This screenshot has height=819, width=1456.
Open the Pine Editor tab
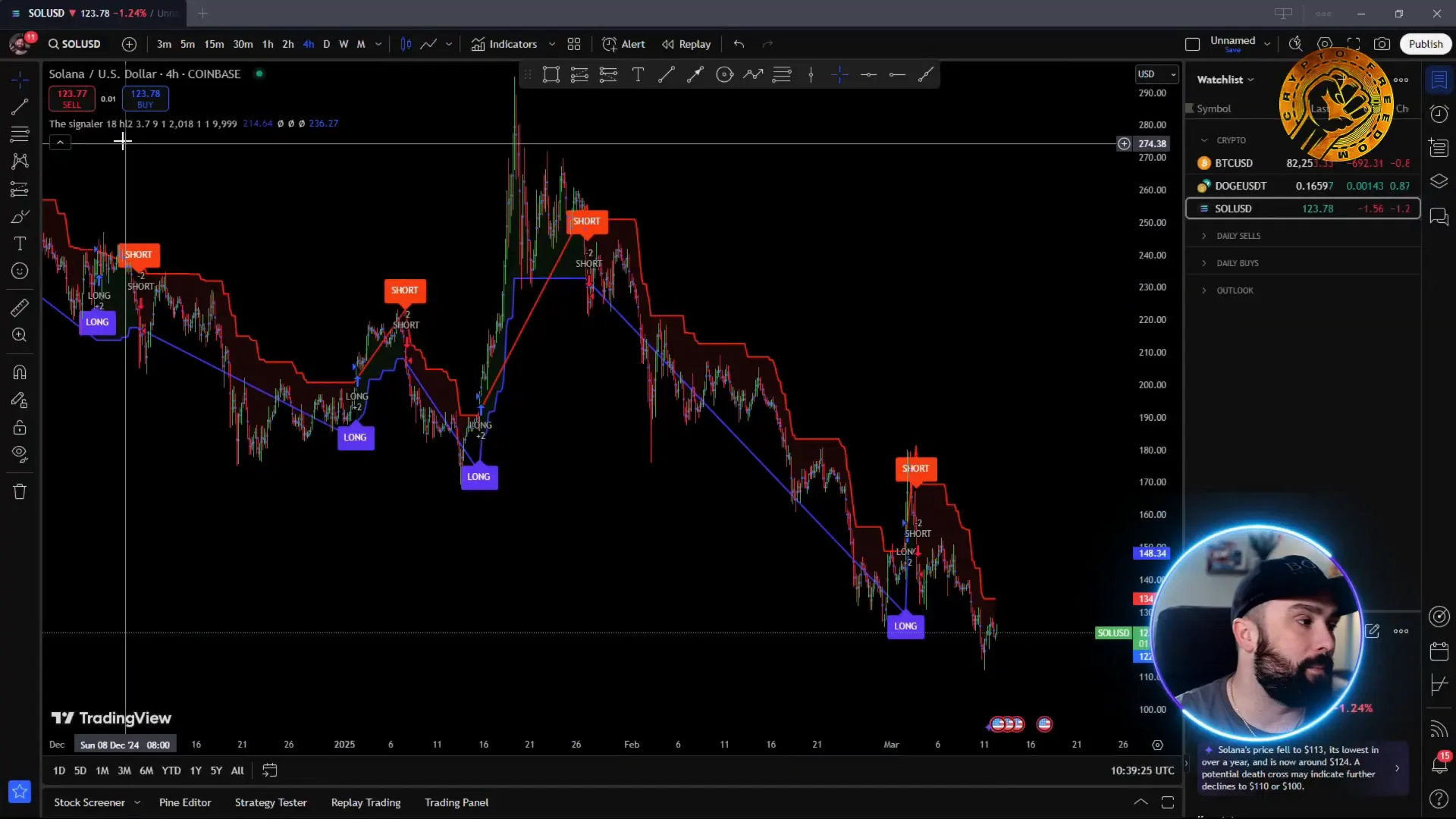(x=185, y=802)
